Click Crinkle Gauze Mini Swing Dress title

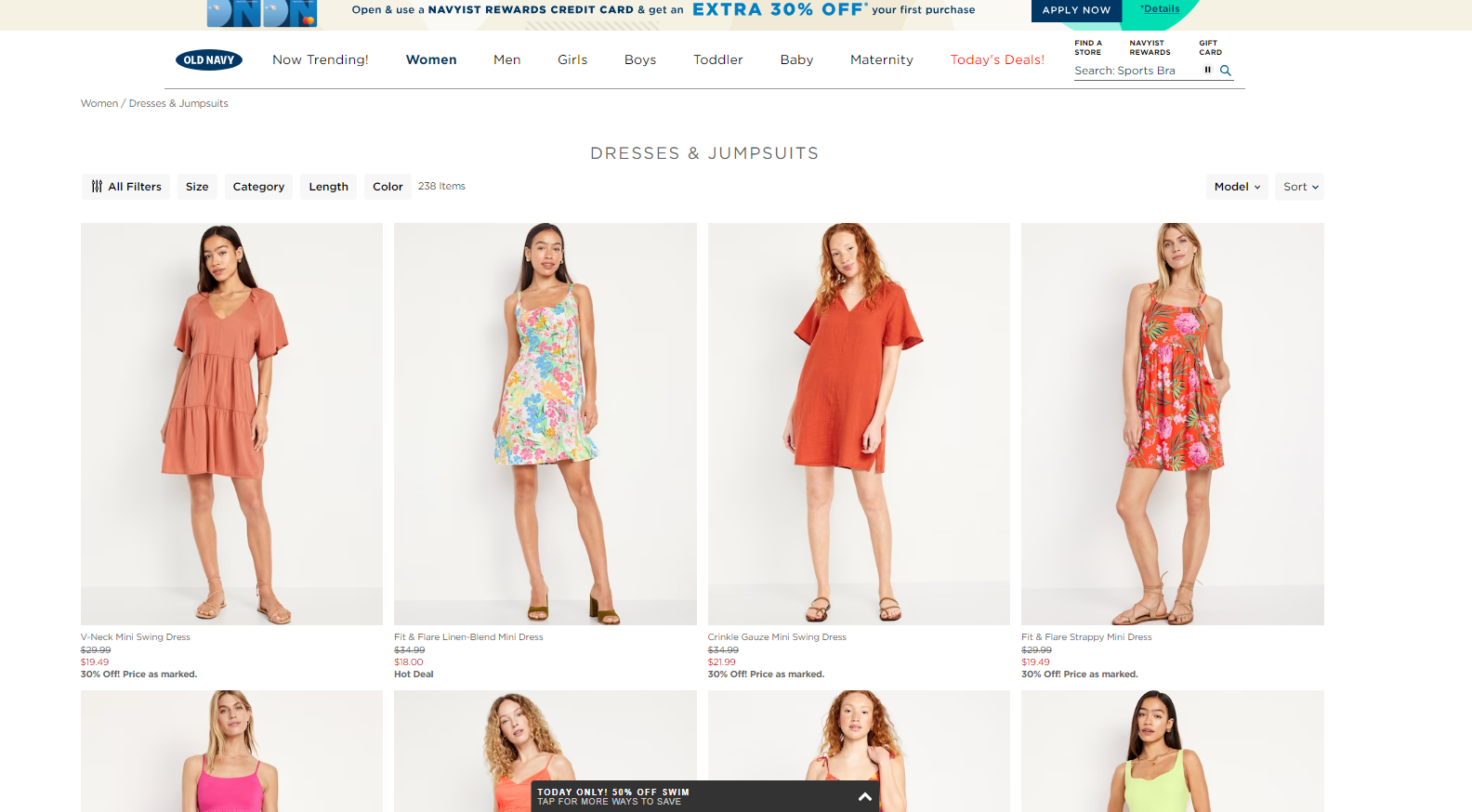click(777, 637)
